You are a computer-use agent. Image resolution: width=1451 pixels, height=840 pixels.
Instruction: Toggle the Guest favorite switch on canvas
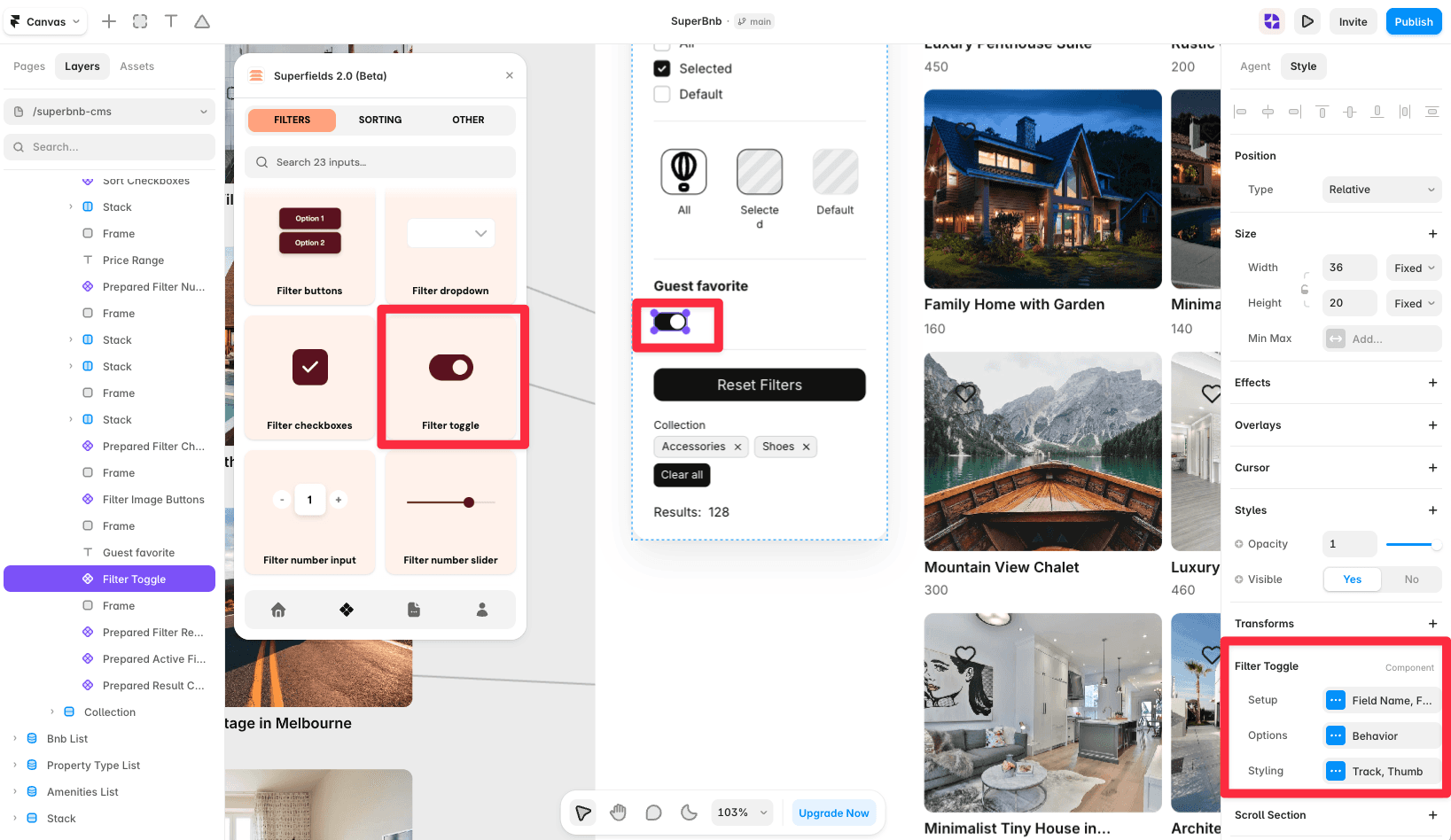tap(671, 322)
